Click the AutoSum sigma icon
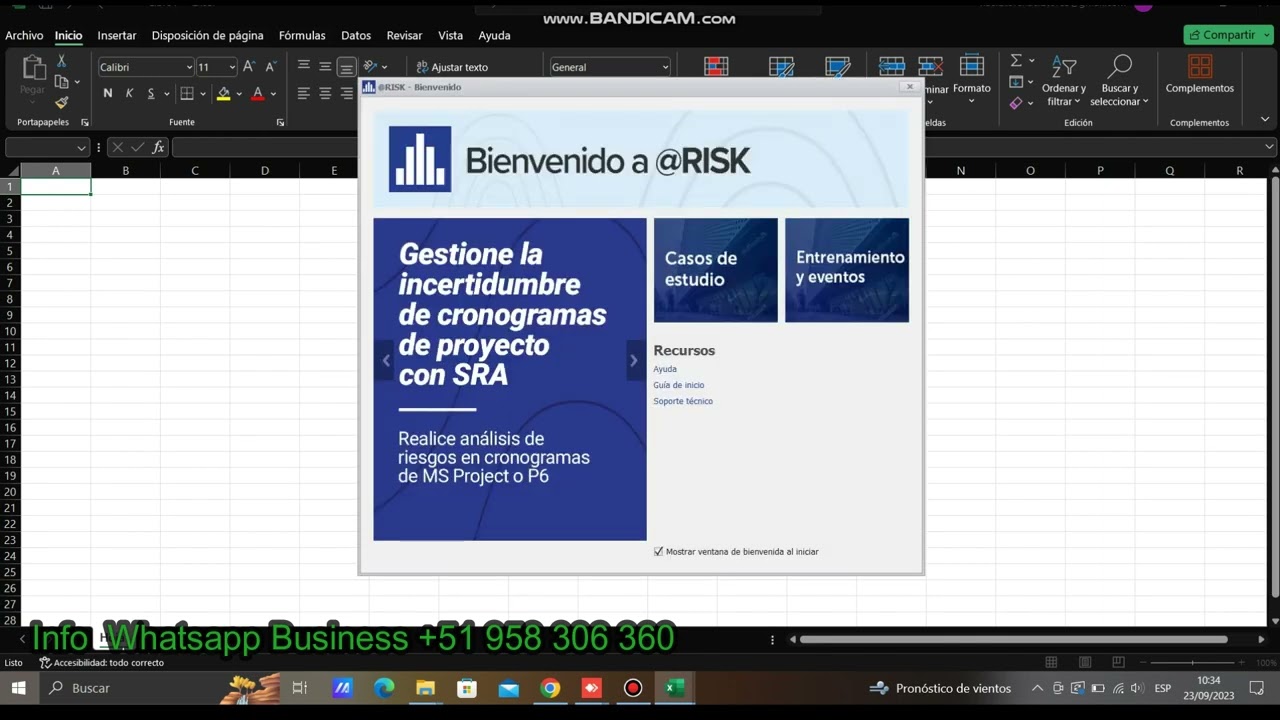 click(1016, 61)
